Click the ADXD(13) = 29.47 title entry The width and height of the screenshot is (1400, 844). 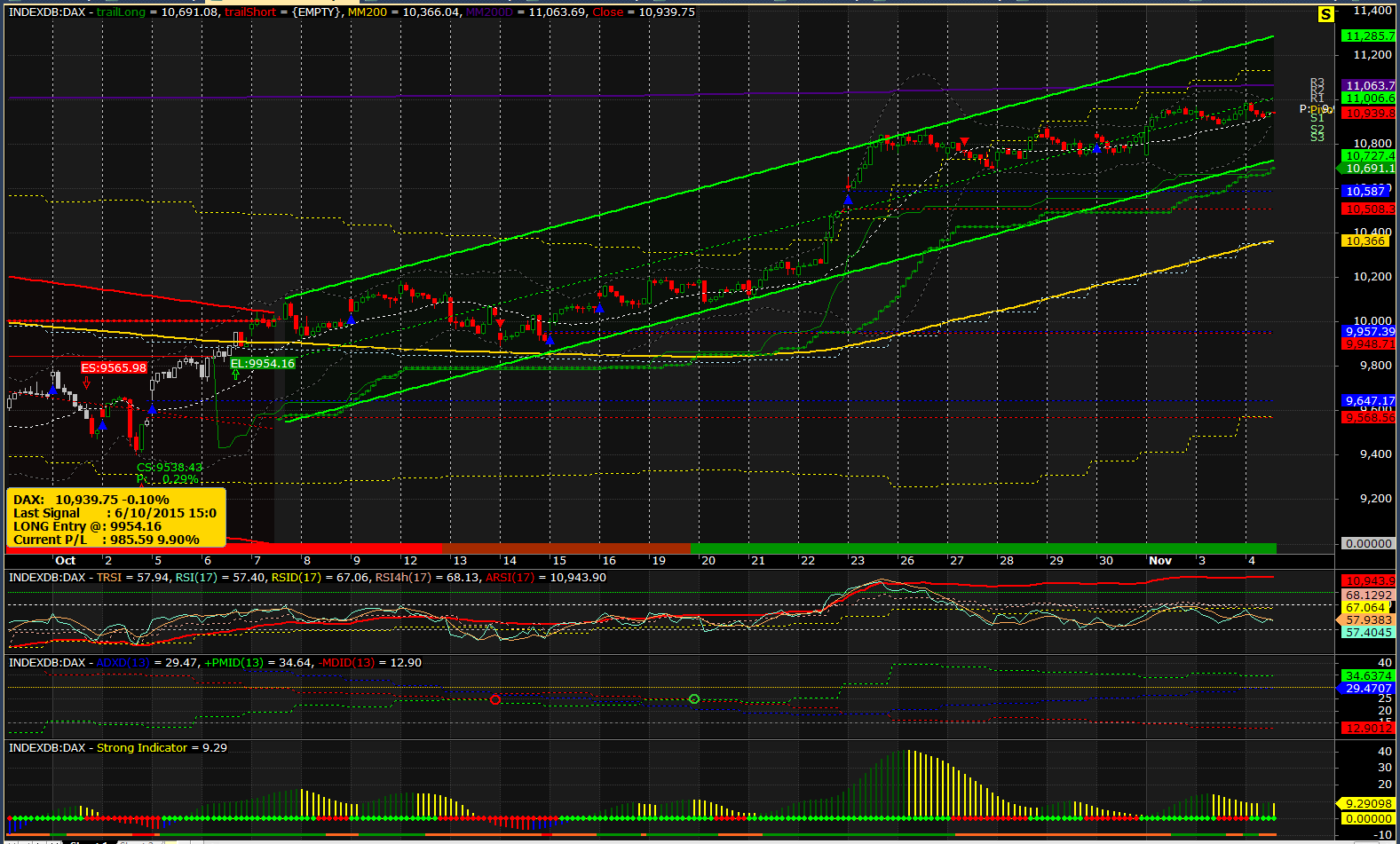[146, 663]
